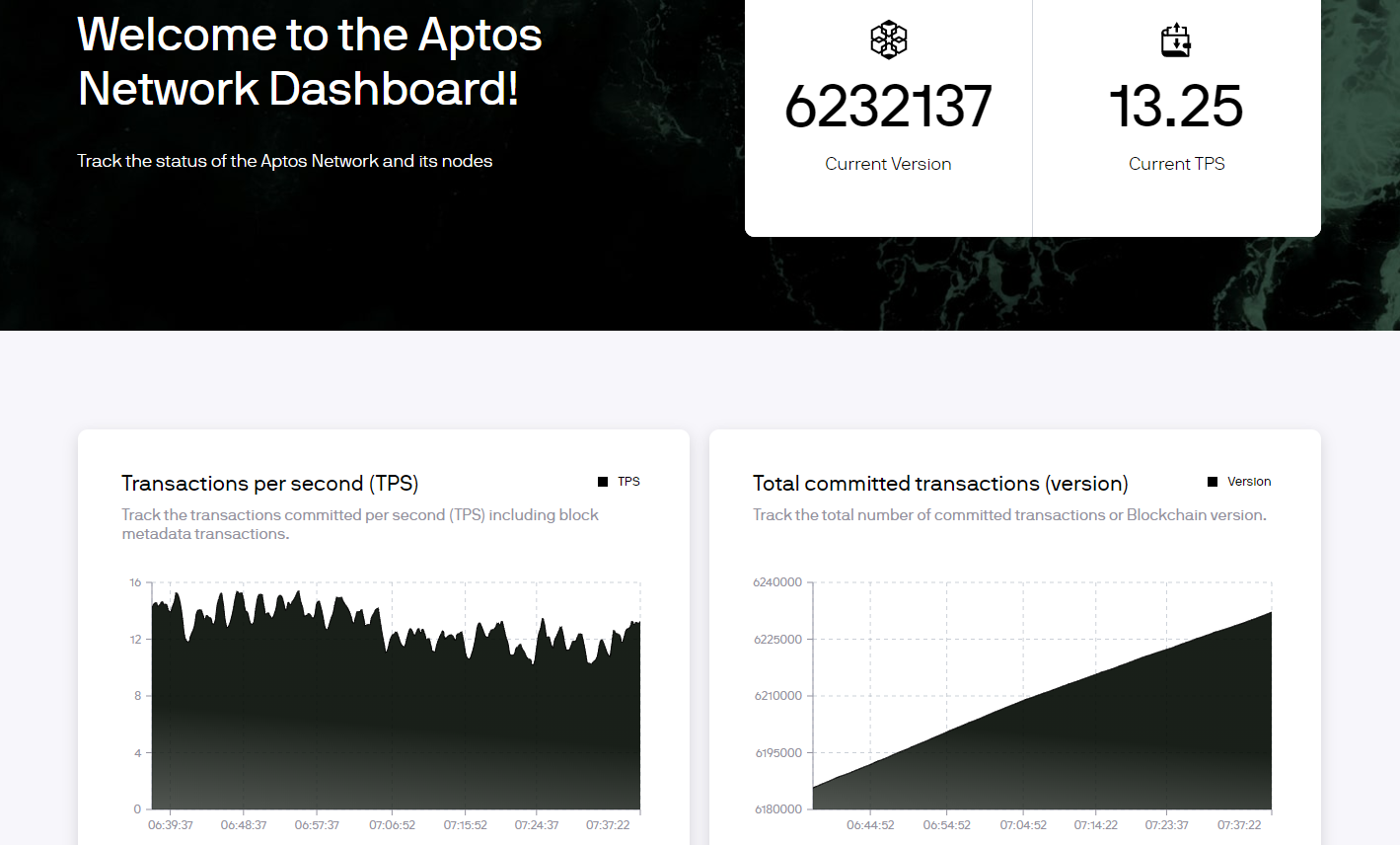Click the 06:44:52 time axis label
The height and width of the screenshot is (845, 1400).
point(870,825)
